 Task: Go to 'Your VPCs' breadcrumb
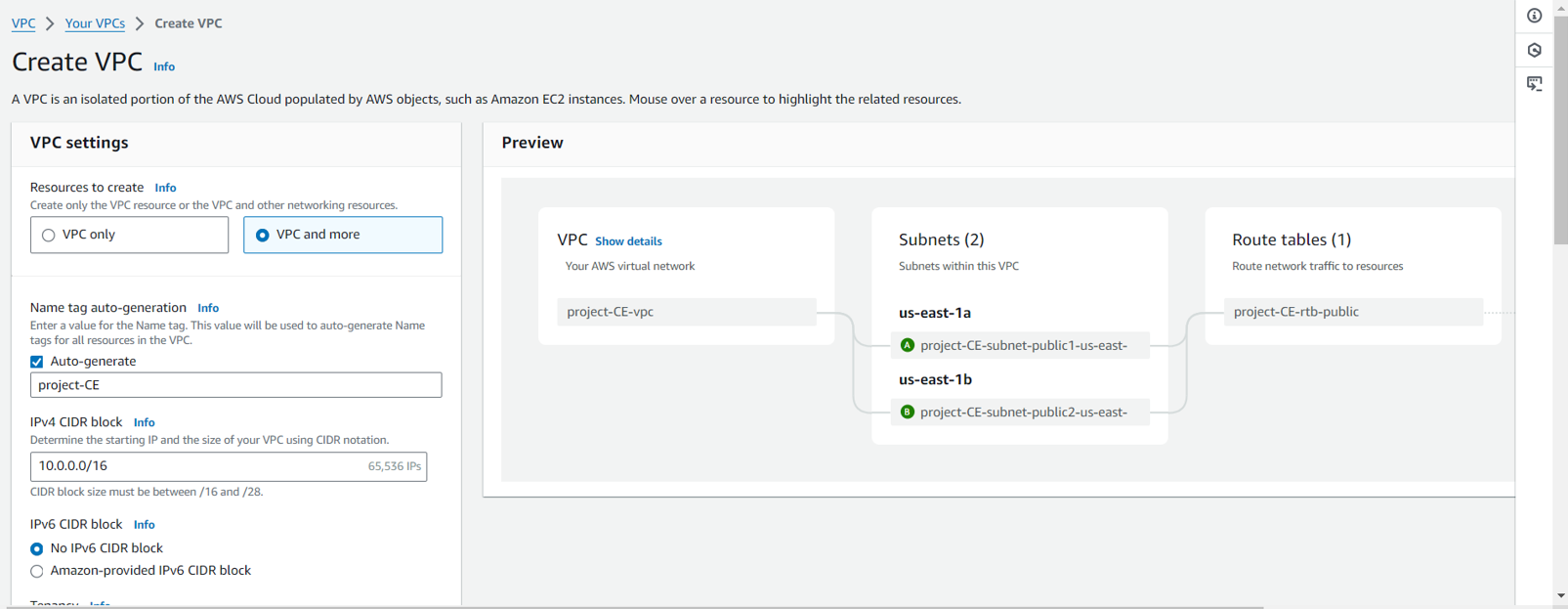tap(95, 23)
